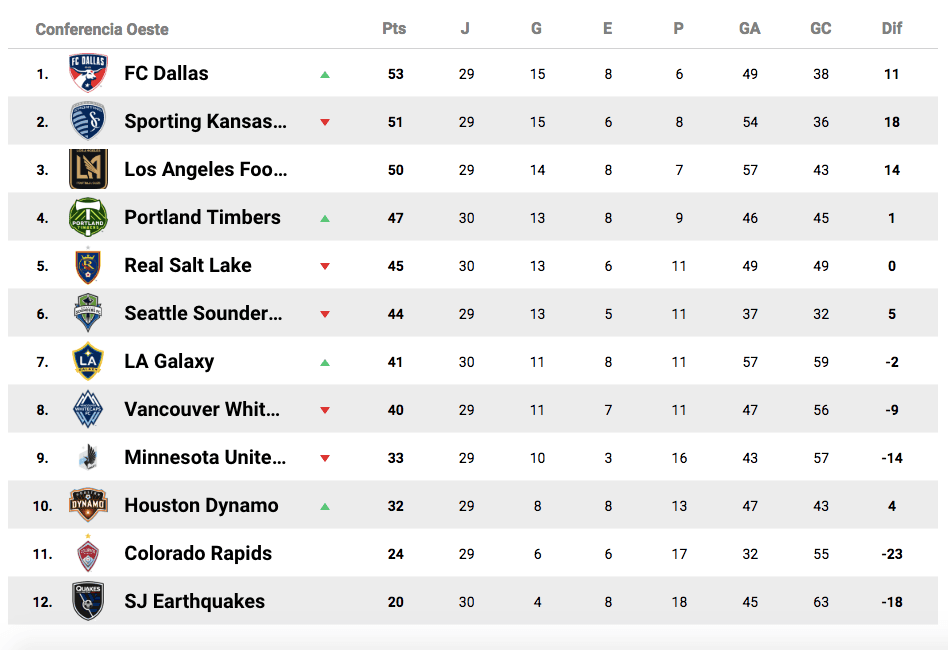Click the Sporting Kansas City logo
Screen dimensions: 948x650
[x=88, y=121]
